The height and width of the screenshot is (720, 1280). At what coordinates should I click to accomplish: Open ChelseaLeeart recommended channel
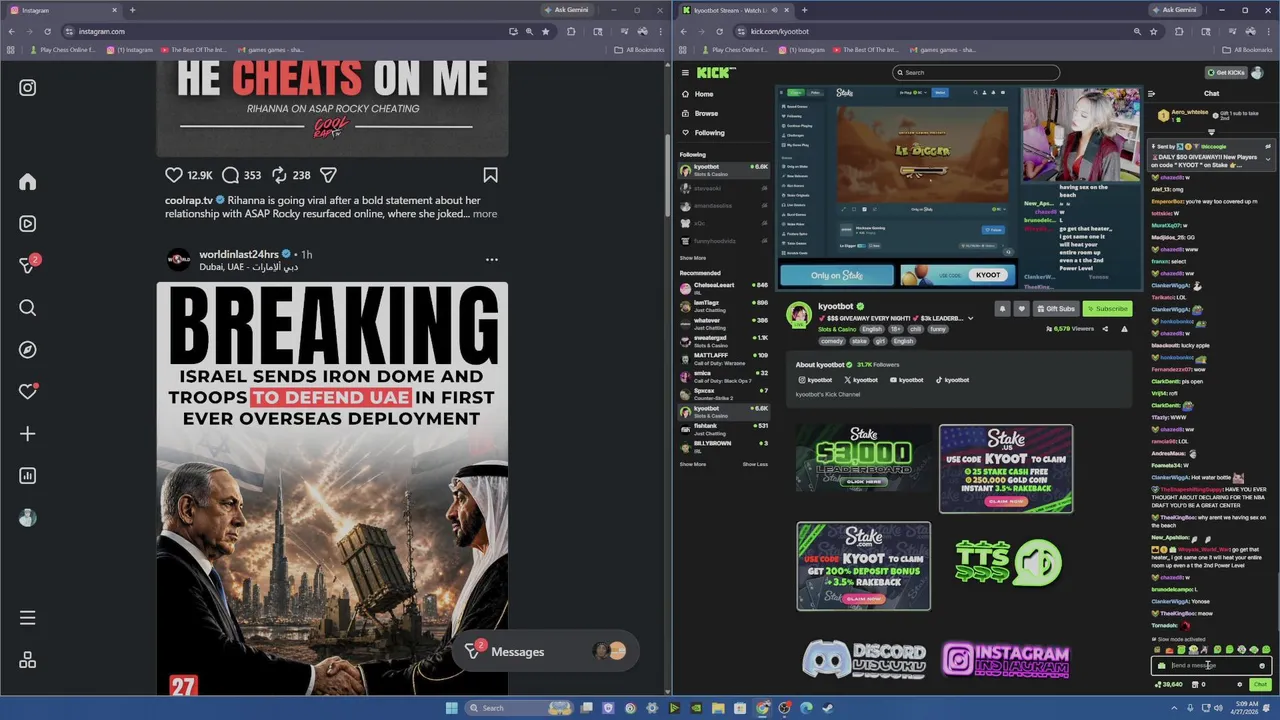[x=724, y=287]
